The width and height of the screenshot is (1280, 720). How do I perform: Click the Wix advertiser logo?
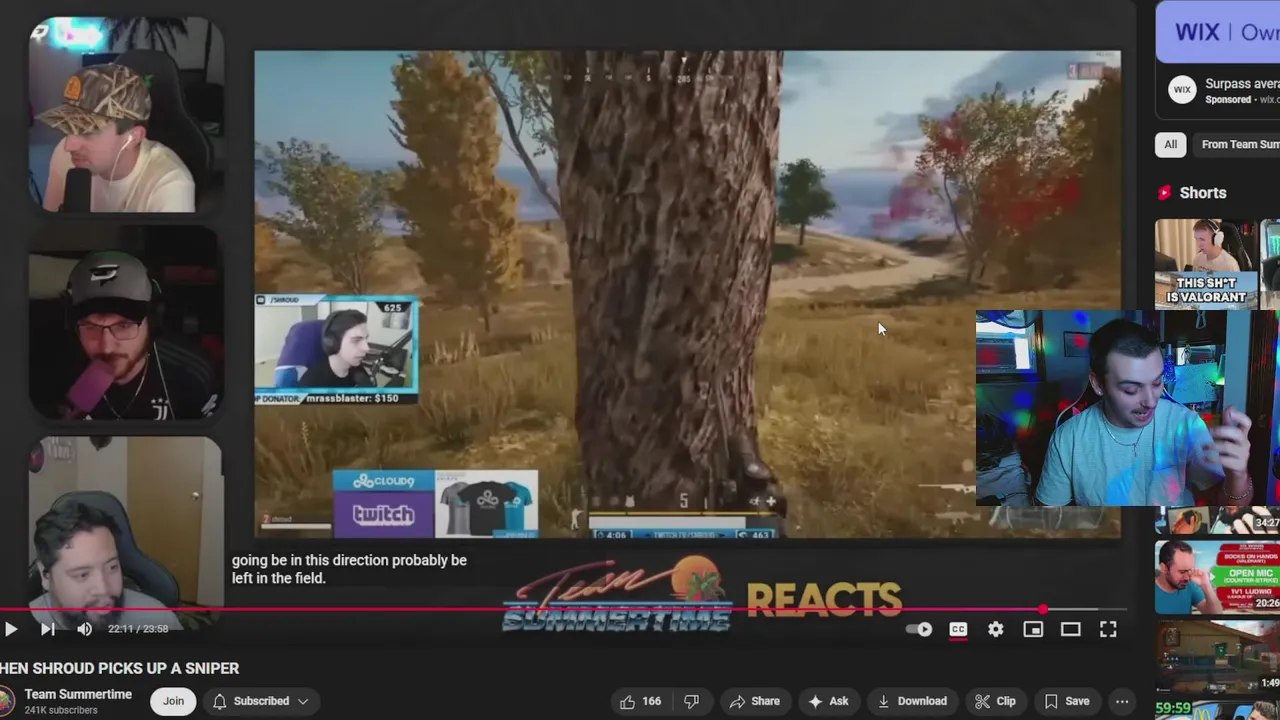click(x=1182, y=91)
